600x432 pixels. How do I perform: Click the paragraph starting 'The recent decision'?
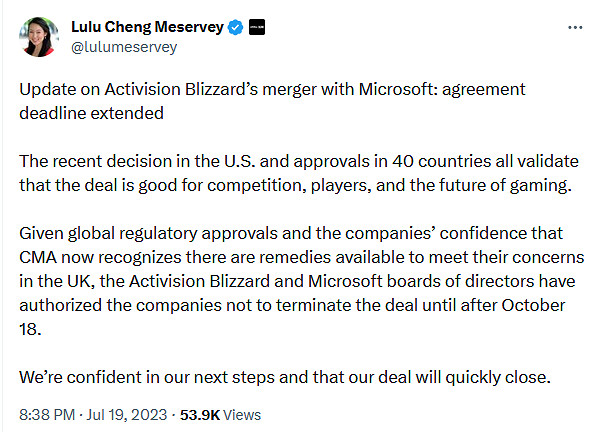(298, 170)
